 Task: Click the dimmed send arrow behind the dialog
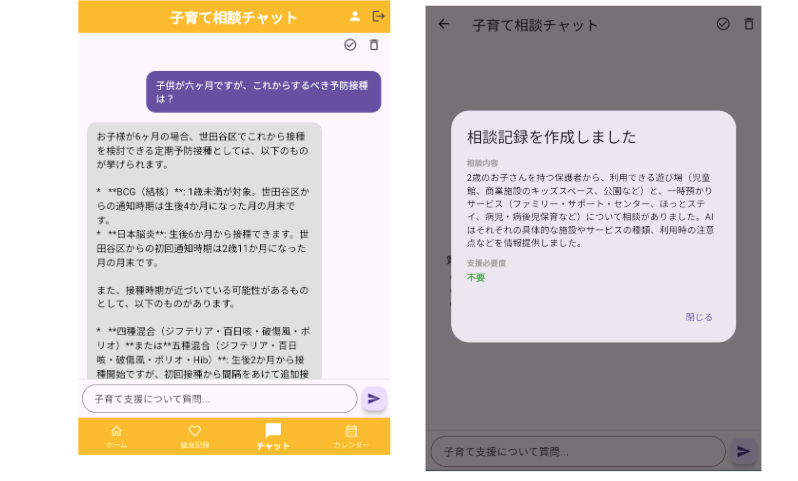click(x=743, y=451)
